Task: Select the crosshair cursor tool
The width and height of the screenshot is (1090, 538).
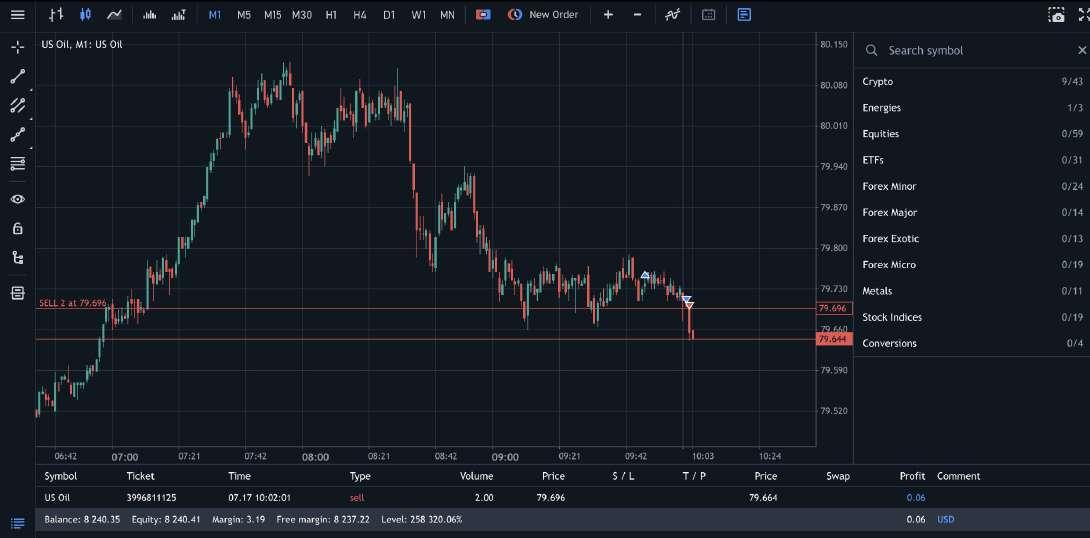Action: [18, 47]
